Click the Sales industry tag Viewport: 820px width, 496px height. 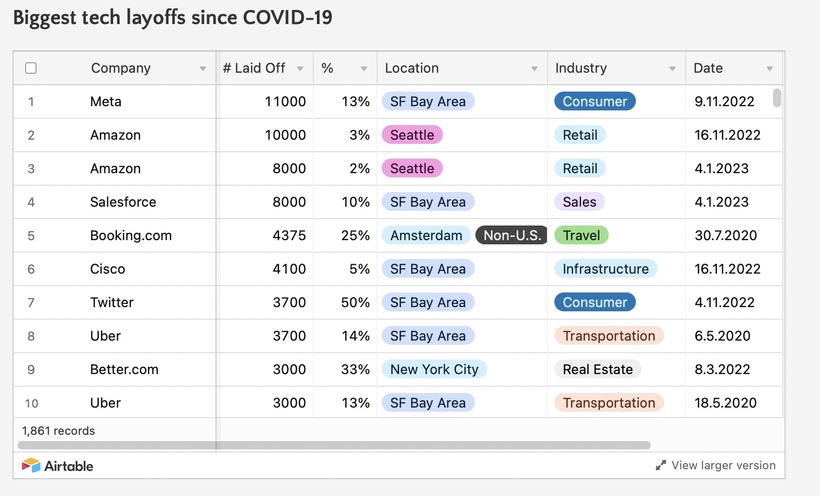(579, 202)
